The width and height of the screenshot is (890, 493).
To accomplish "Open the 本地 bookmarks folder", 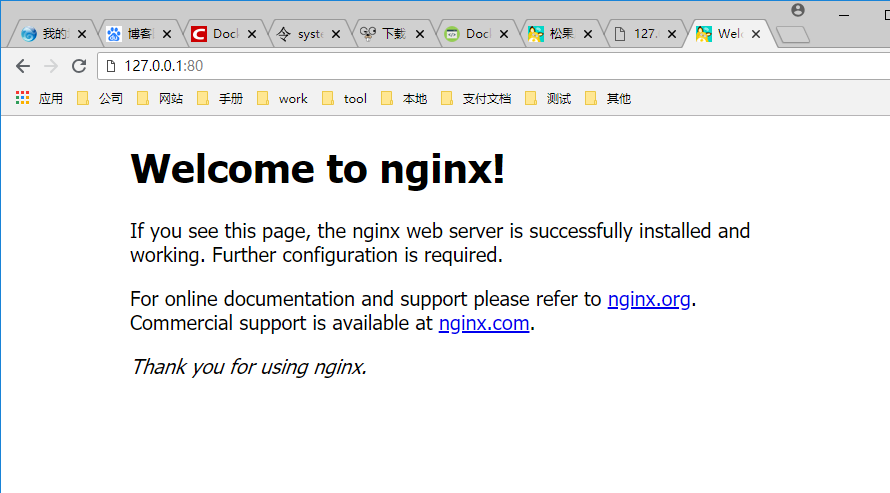I will point(404,99).
